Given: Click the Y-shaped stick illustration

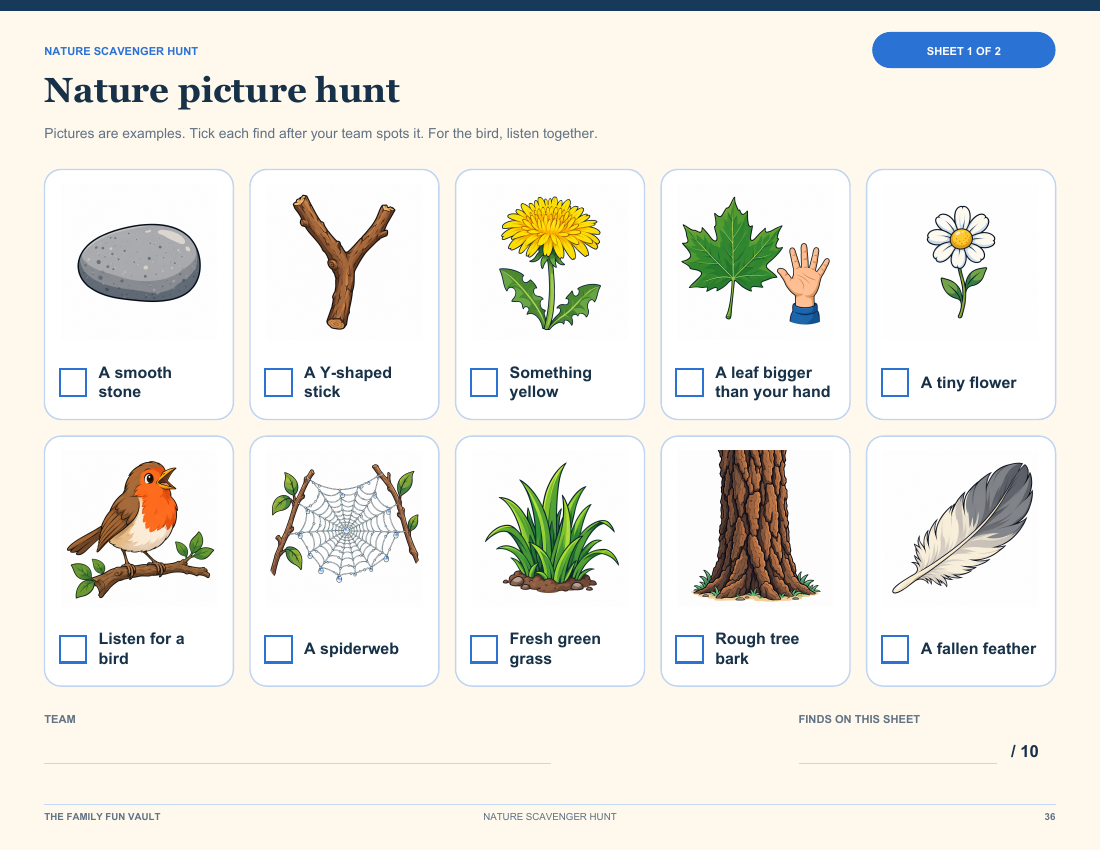Looking at the screenshot, I should (344, 262).
